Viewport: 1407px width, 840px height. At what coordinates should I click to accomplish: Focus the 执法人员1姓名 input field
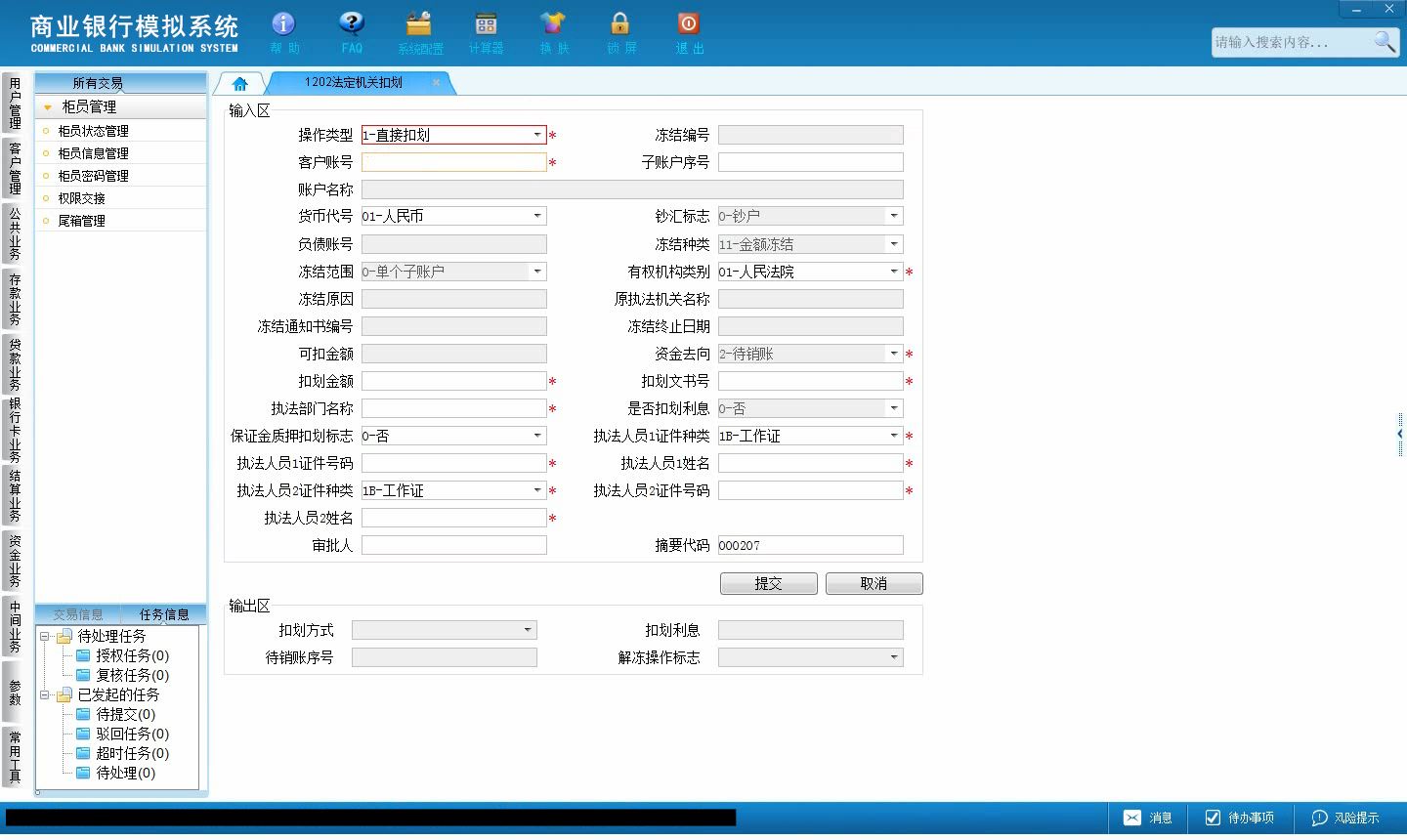pyautogui.click(x=811, y=463)
